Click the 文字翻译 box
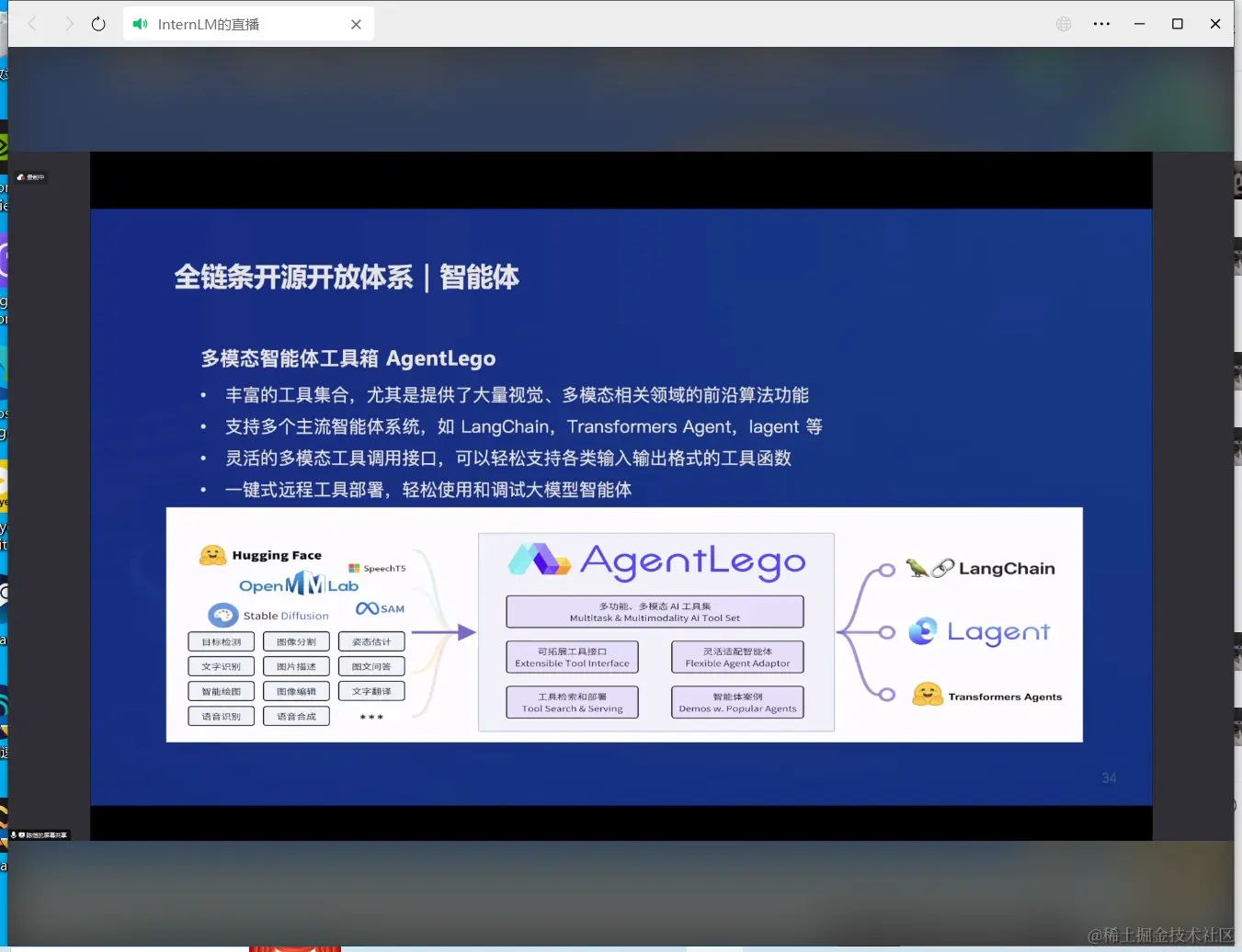The height and width of the screenshot is (952, 1242). (x=371, y=691)
